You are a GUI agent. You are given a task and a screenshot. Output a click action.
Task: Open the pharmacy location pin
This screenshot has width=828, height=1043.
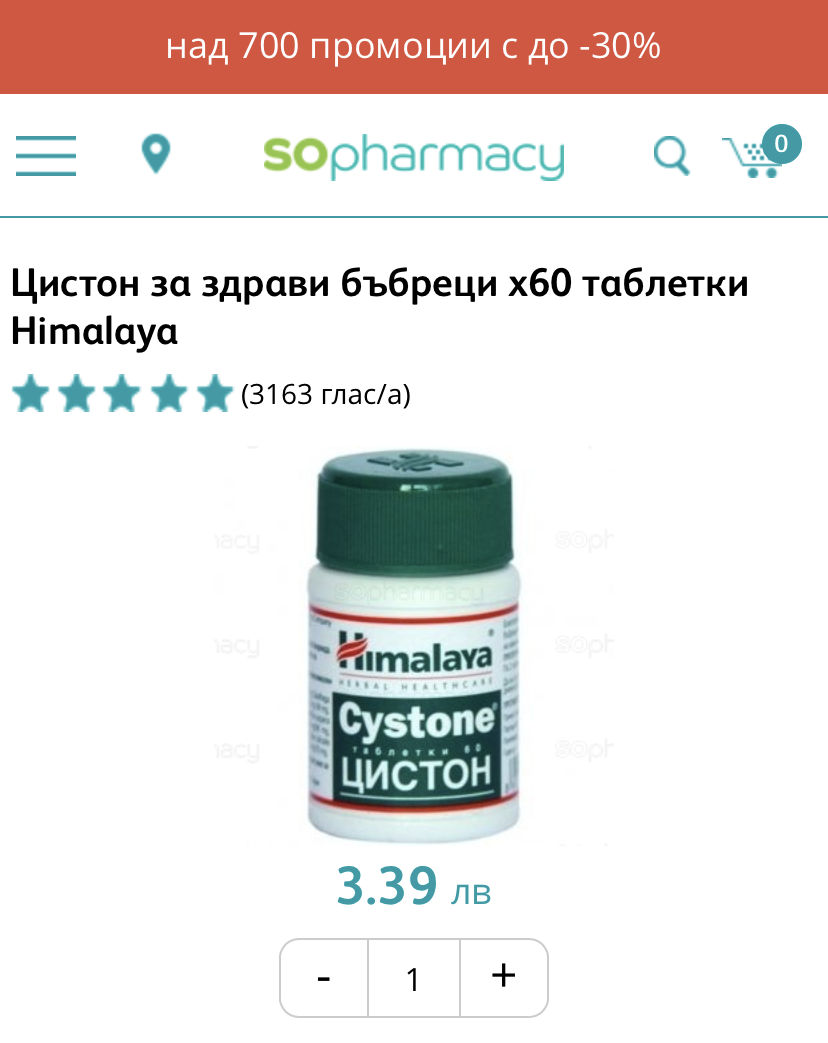coord(156,154)
